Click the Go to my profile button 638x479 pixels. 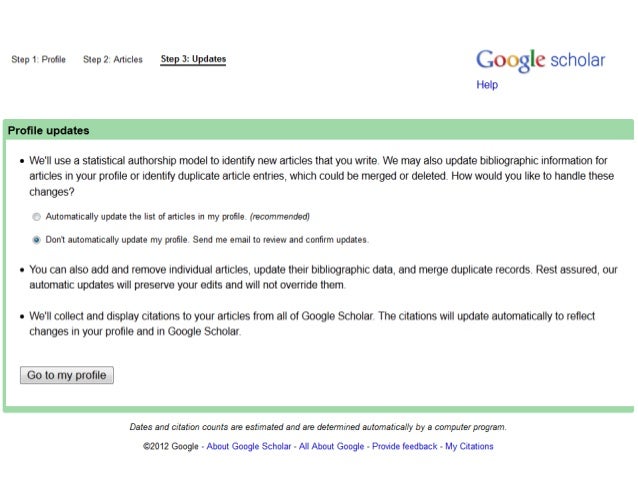[x=67, y=375]
